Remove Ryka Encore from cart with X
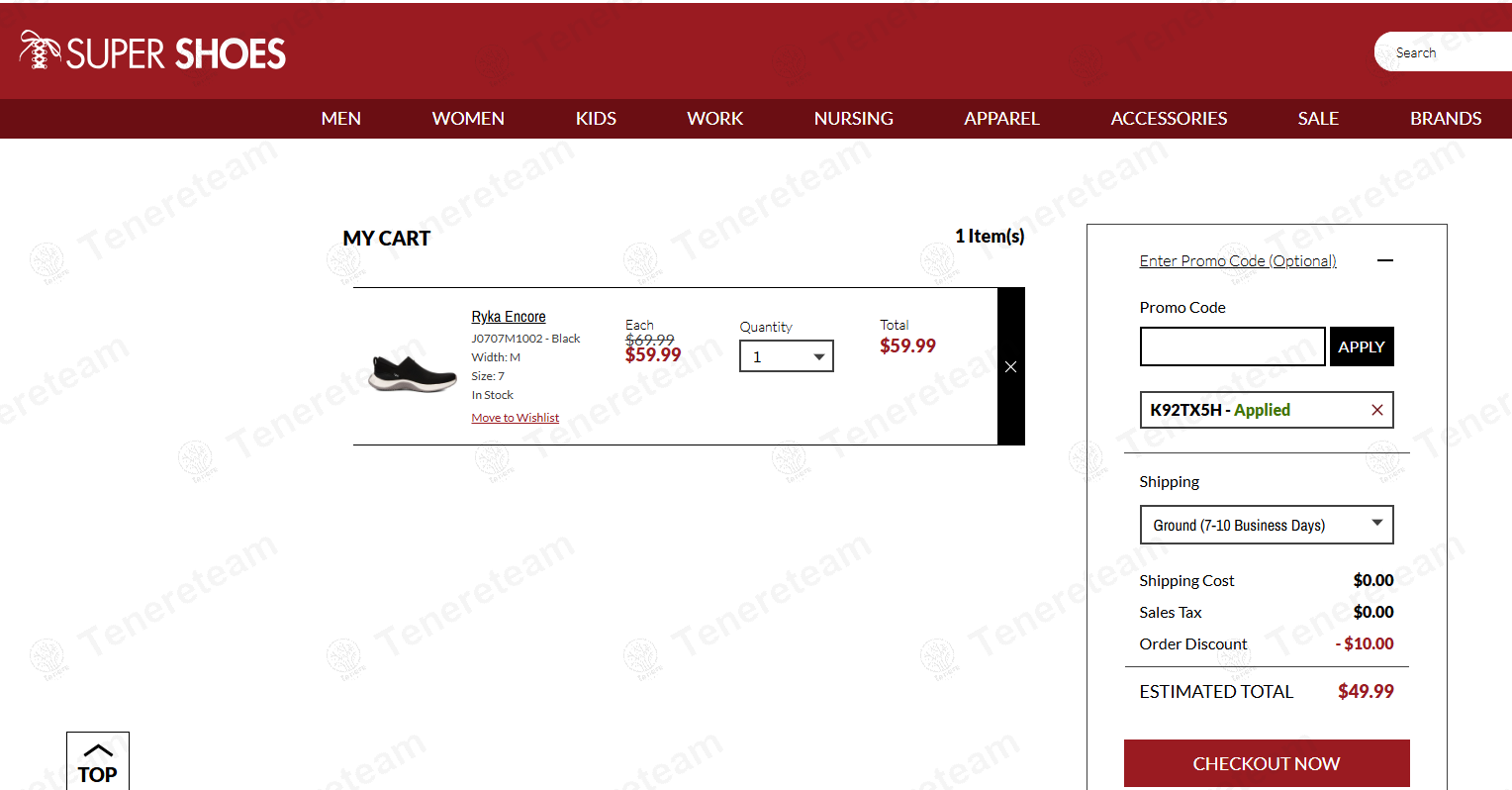This screenshot has width=1512, height=790. (x=1010, y=366)
